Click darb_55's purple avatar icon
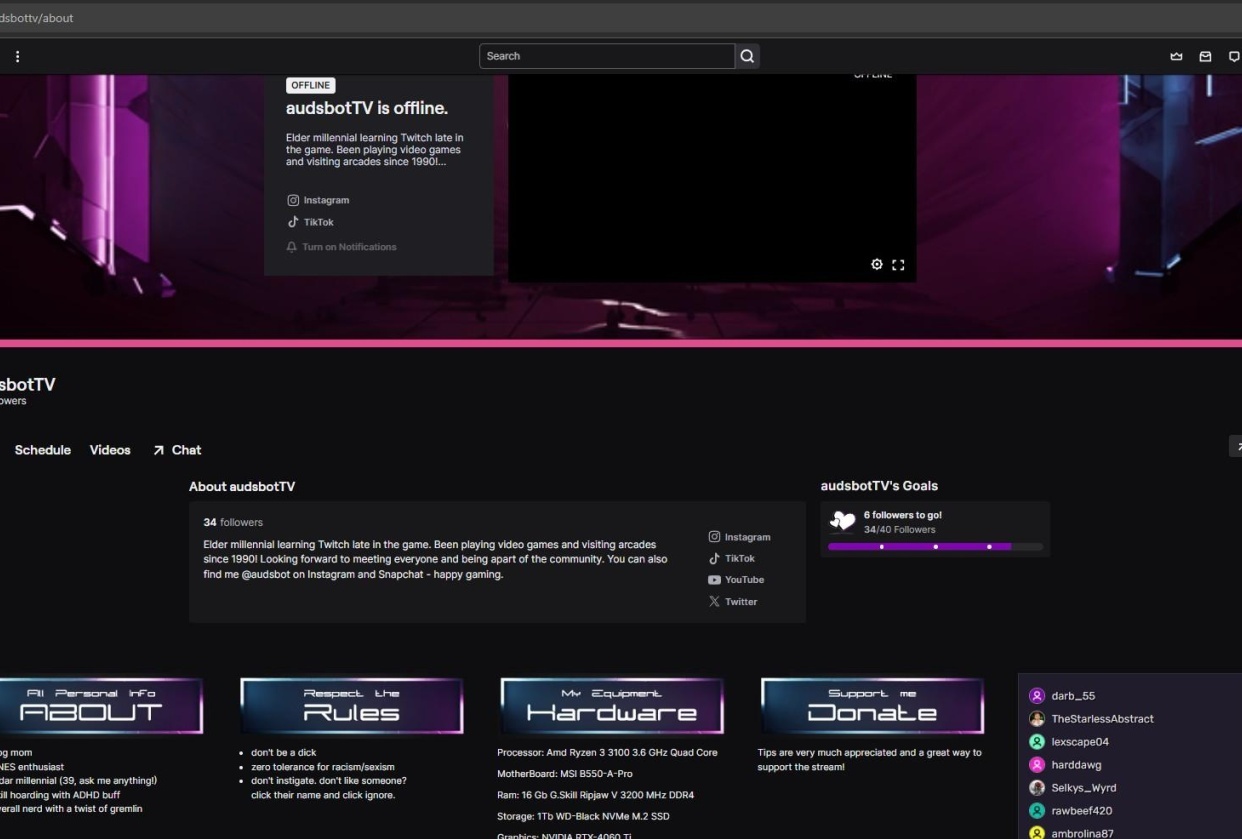This screenshot has width=1242, height=839. (1037, 696)
